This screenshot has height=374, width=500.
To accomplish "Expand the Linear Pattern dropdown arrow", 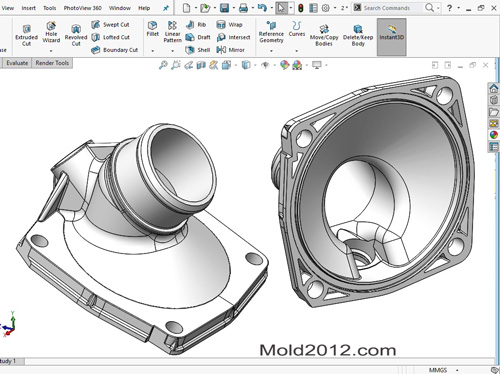I will pos(172,51).
